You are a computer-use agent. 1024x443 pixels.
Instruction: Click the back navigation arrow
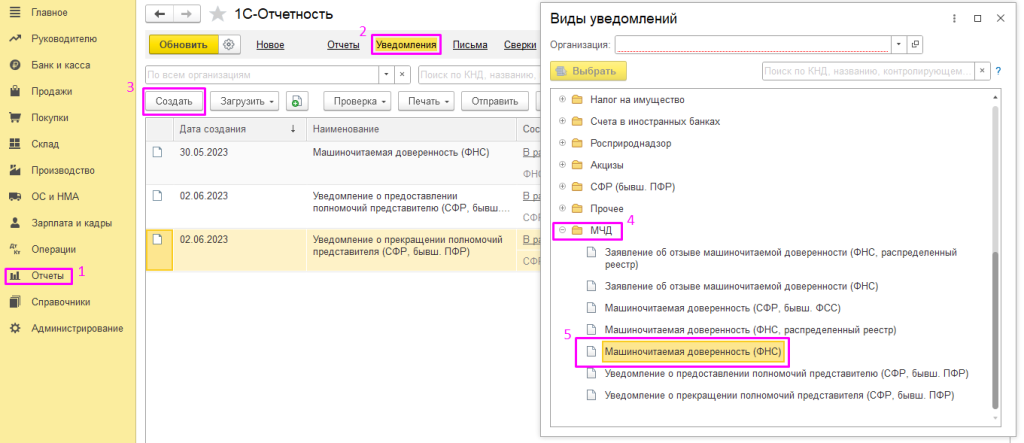coord(160,16)
